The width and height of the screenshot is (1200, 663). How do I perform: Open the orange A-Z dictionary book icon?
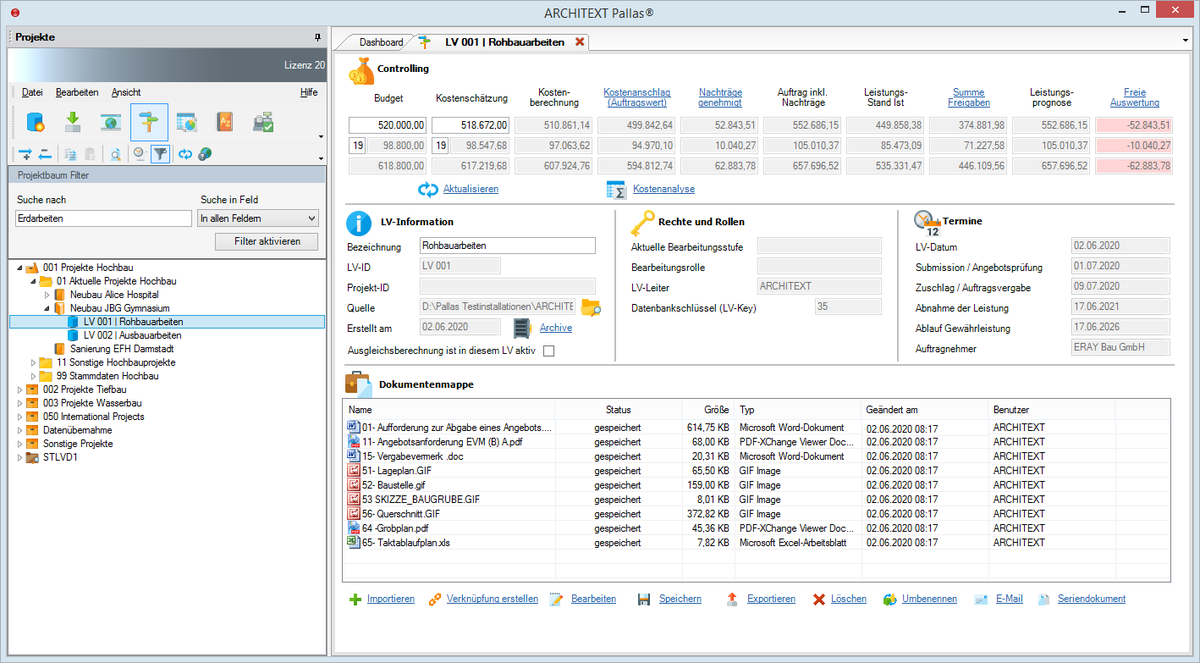click(x=225, y=122)
